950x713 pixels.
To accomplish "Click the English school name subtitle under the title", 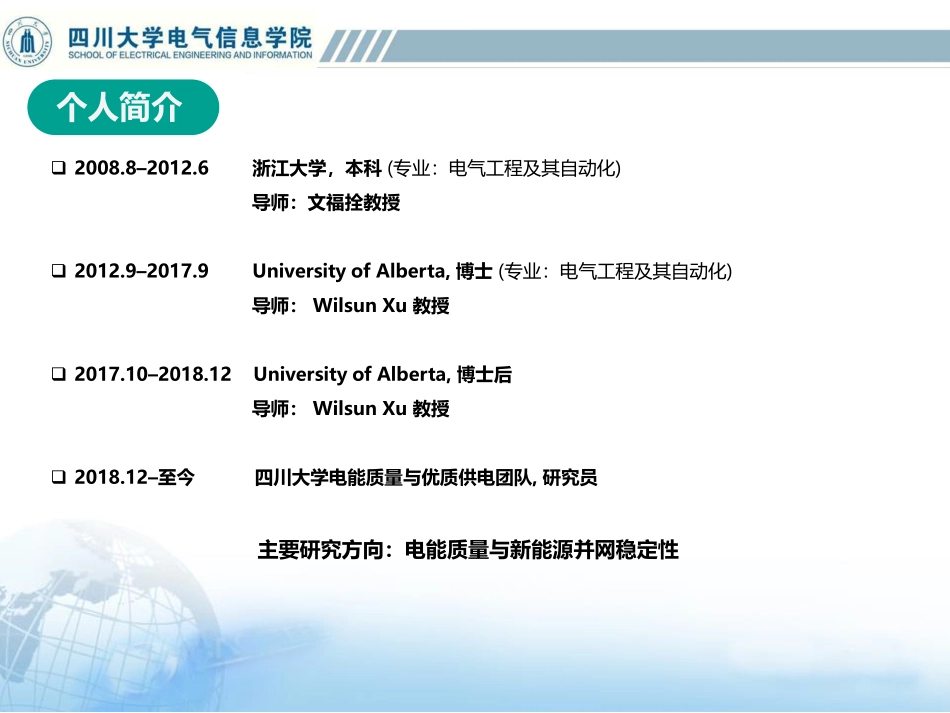I will coord(189,56).
